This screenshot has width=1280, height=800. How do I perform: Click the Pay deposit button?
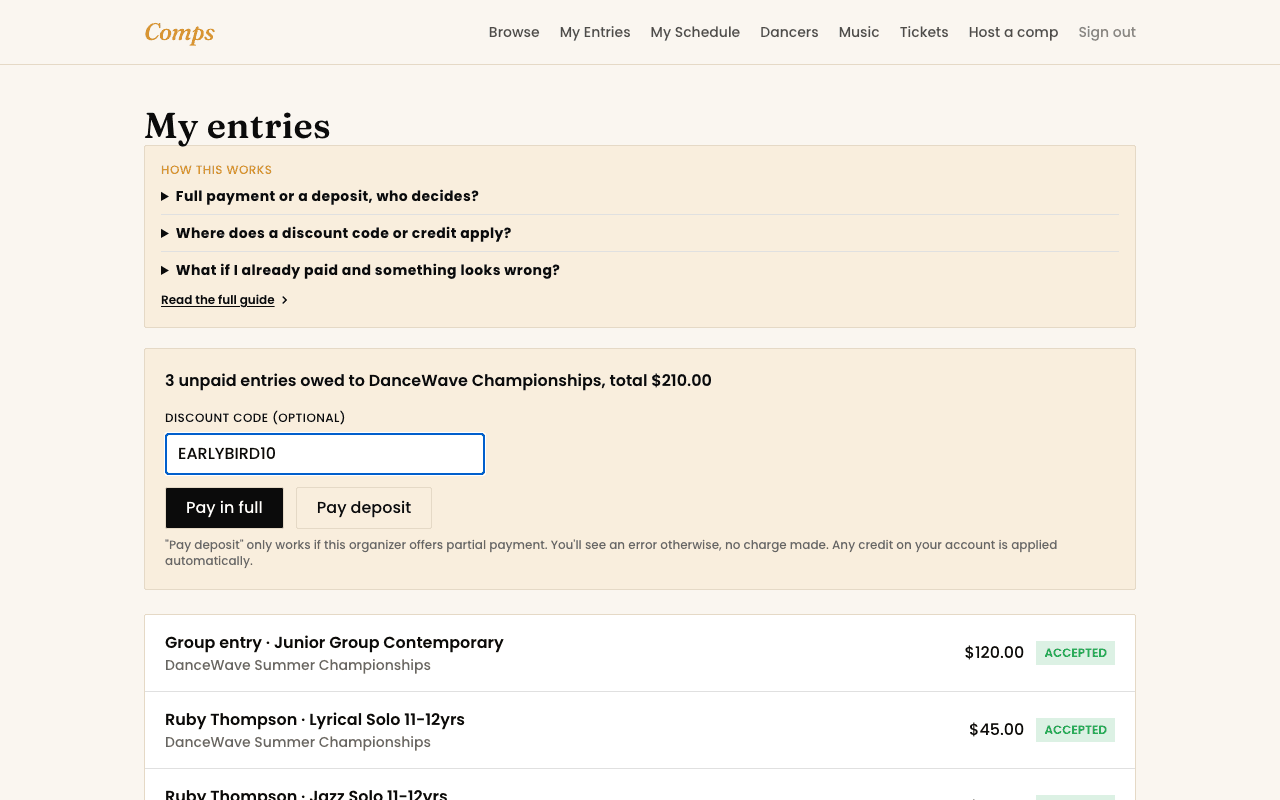364,508
